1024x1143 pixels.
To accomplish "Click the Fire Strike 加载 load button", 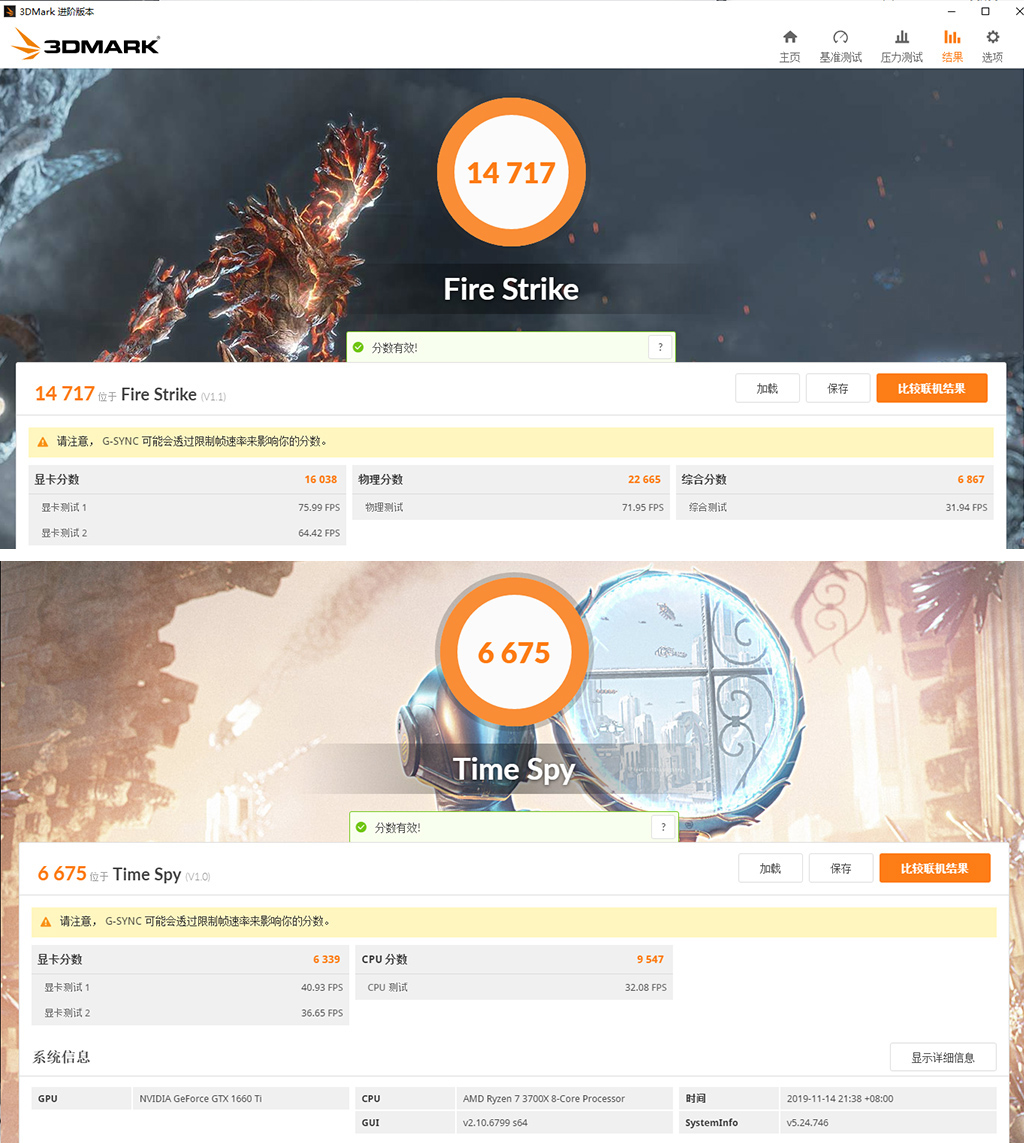I will click(767, 389).
